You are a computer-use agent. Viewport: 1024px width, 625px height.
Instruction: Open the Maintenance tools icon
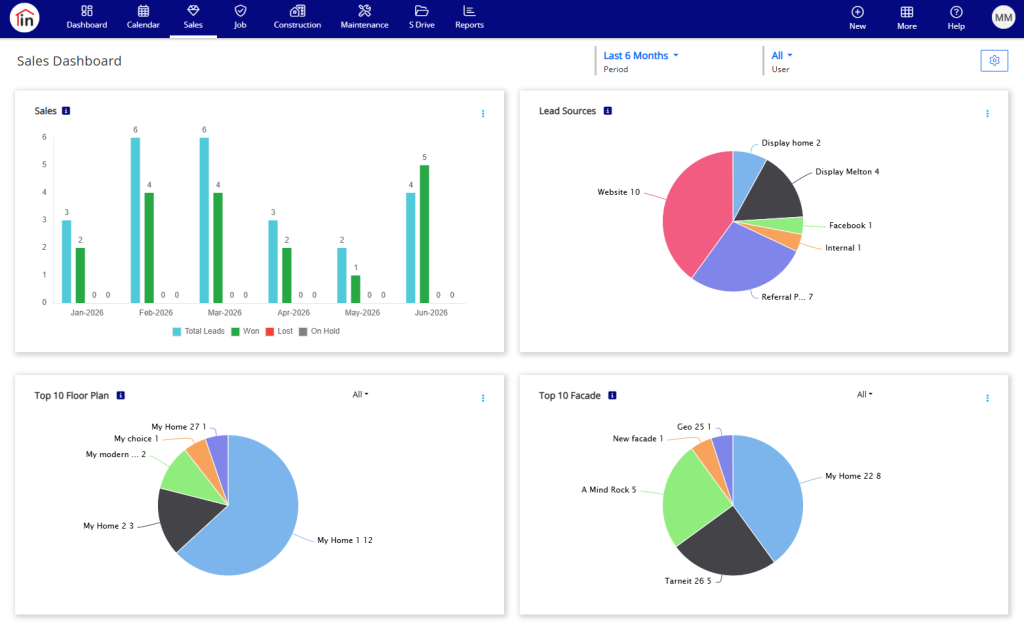364,11
